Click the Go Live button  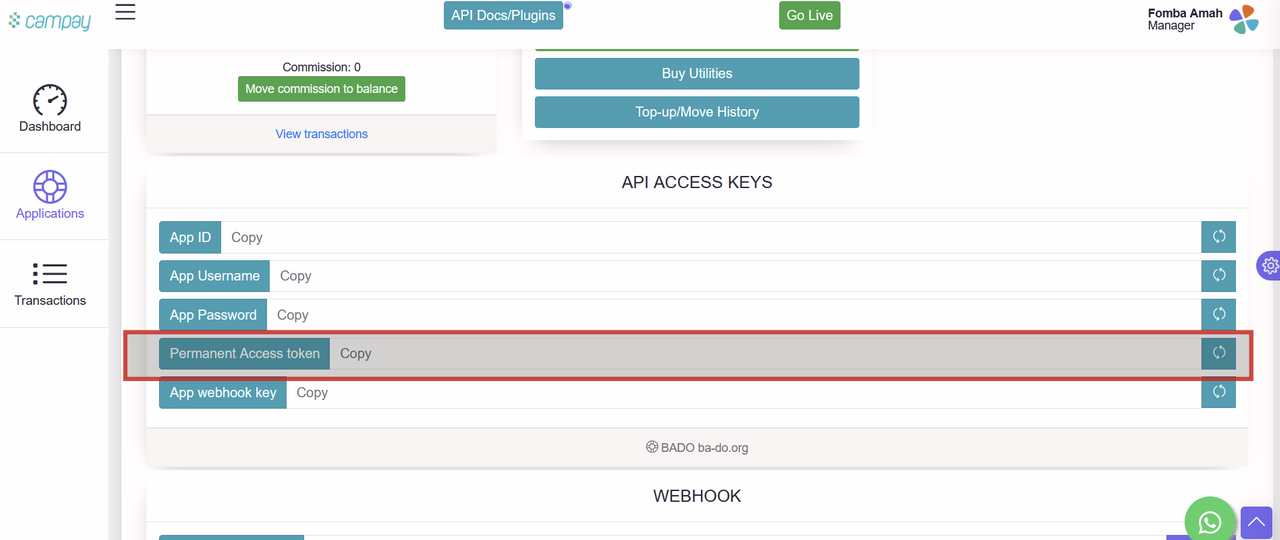pos(810,15)
